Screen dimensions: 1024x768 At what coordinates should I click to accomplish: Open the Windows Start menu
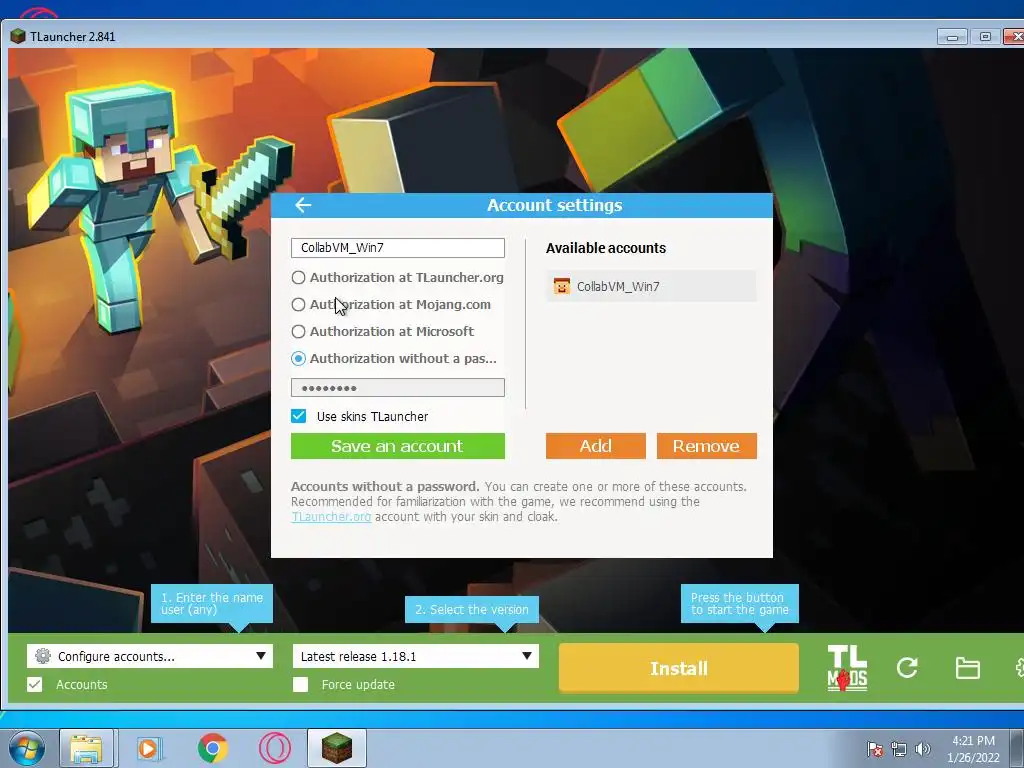coord(27,748)
